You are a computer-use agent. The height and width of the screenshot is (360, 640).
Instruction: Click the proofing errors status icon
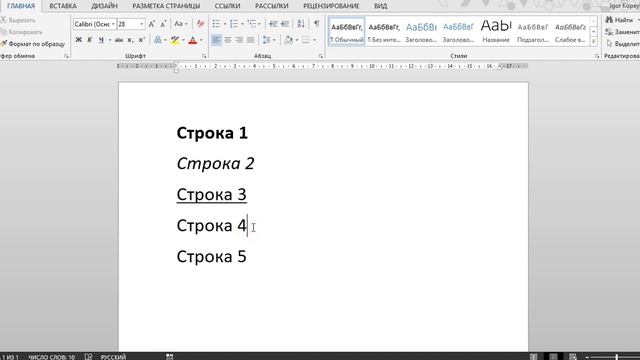(88, 357)
